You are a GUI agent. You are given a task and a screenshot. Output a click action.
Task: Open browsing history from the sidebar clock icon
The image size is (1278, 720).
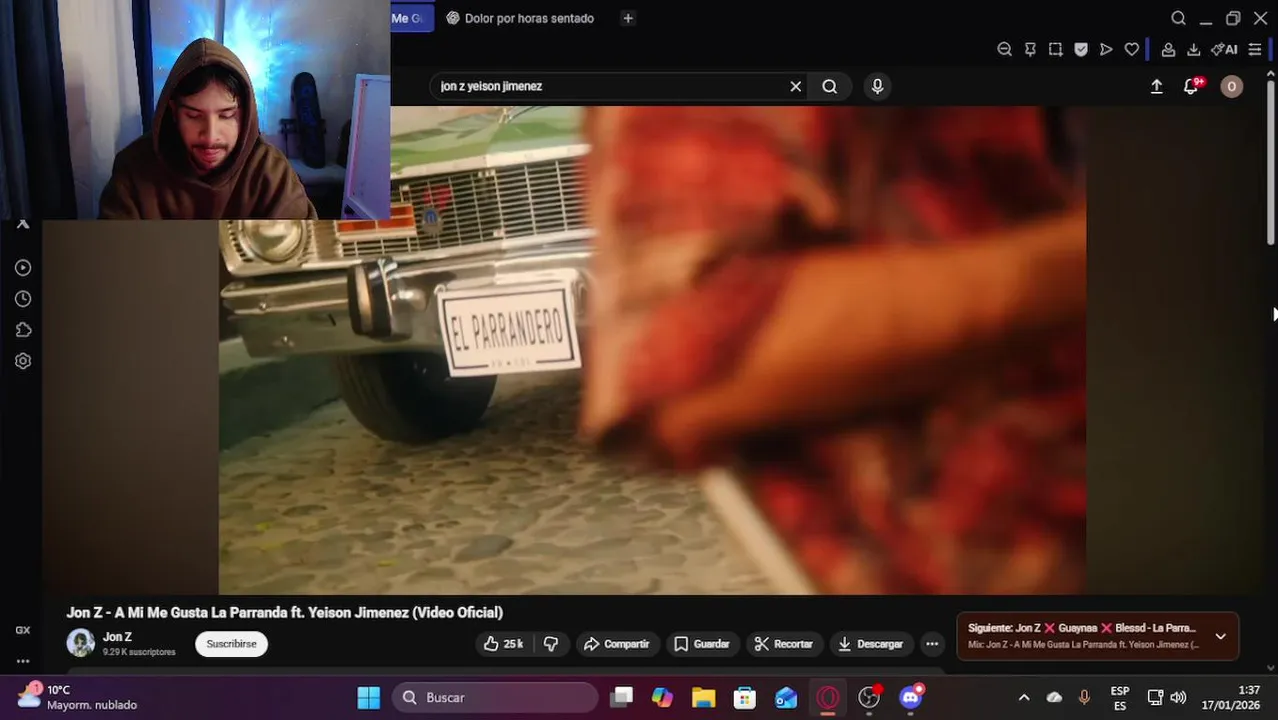pyautogui.click(x=23, y=299)
